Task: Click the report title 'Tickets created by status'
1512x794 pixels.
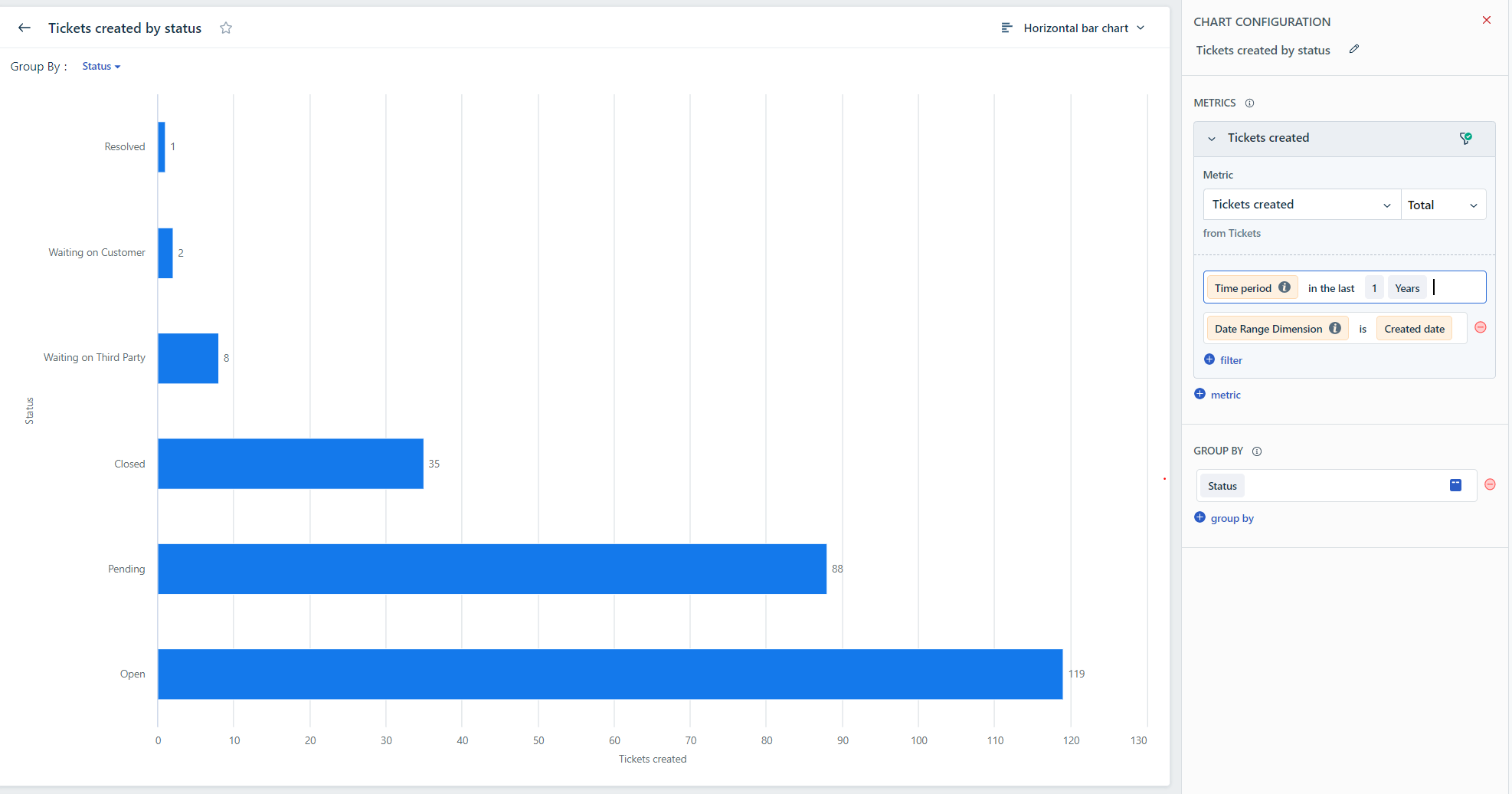Action: click(x=125, y=28)
